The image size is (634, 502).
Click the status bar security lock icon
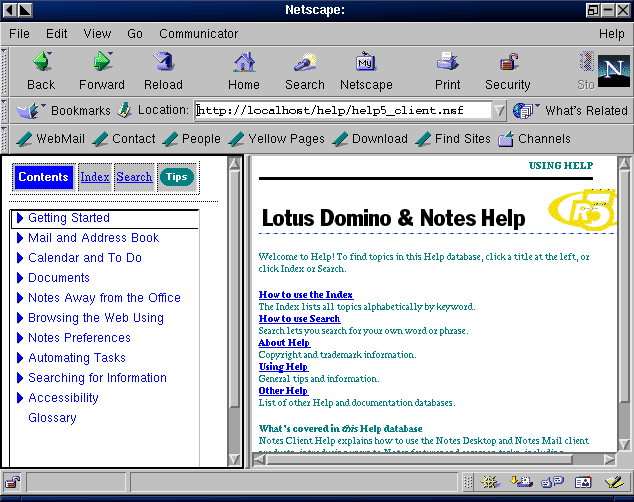point(12,482)
